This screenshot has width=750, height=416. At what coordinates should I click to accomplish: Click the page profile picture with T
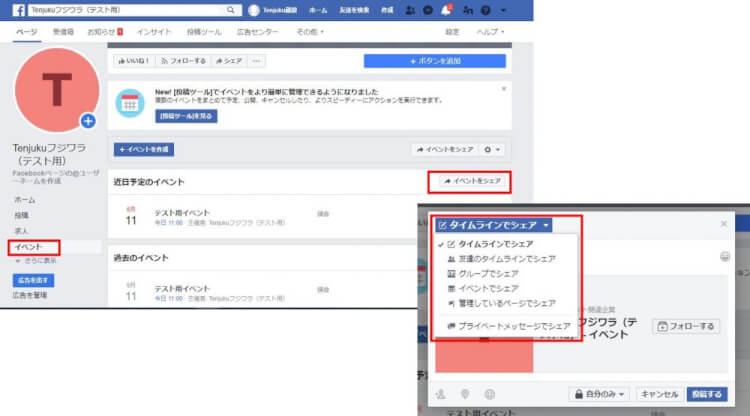(57, 90)
